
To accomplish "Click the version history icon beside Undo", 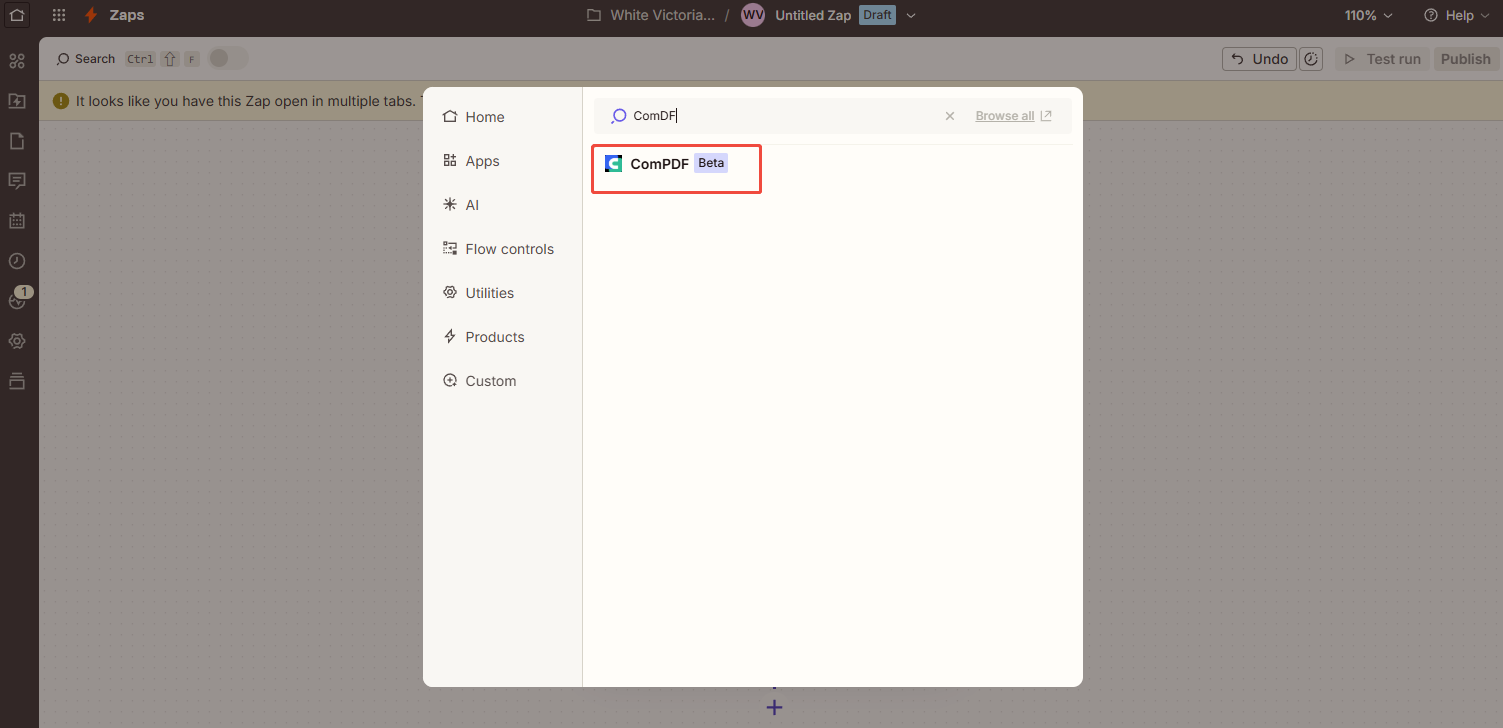I will (1310, 58).
